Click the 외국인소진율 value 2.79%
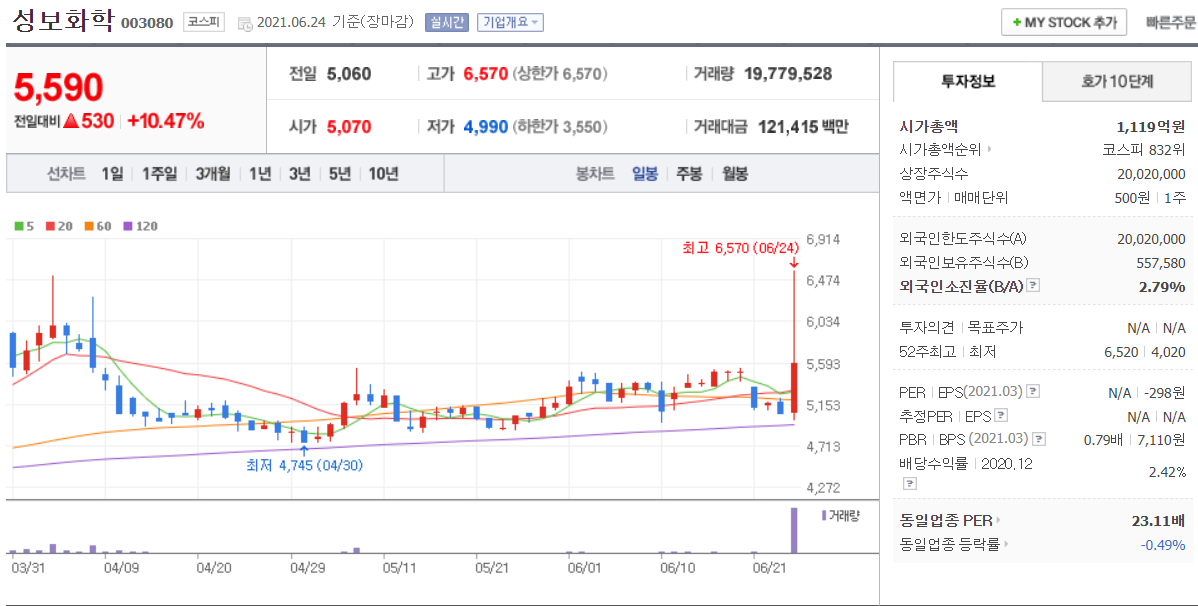The height and width of the screenshot is (606, 1198). [x=1162, y=287]
